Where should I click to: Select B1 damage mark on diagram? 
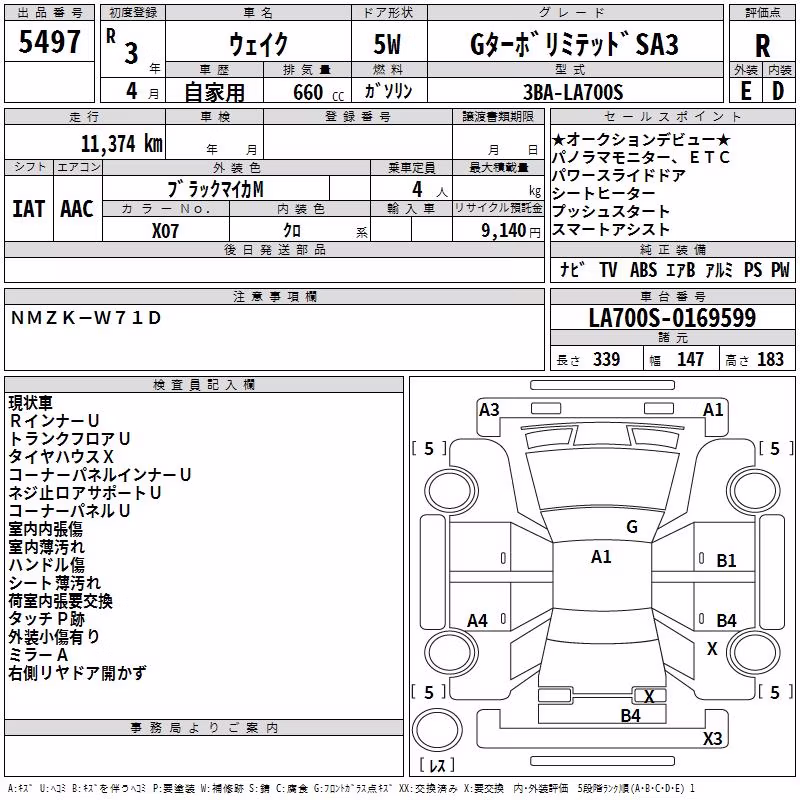(x=726, y=561)
